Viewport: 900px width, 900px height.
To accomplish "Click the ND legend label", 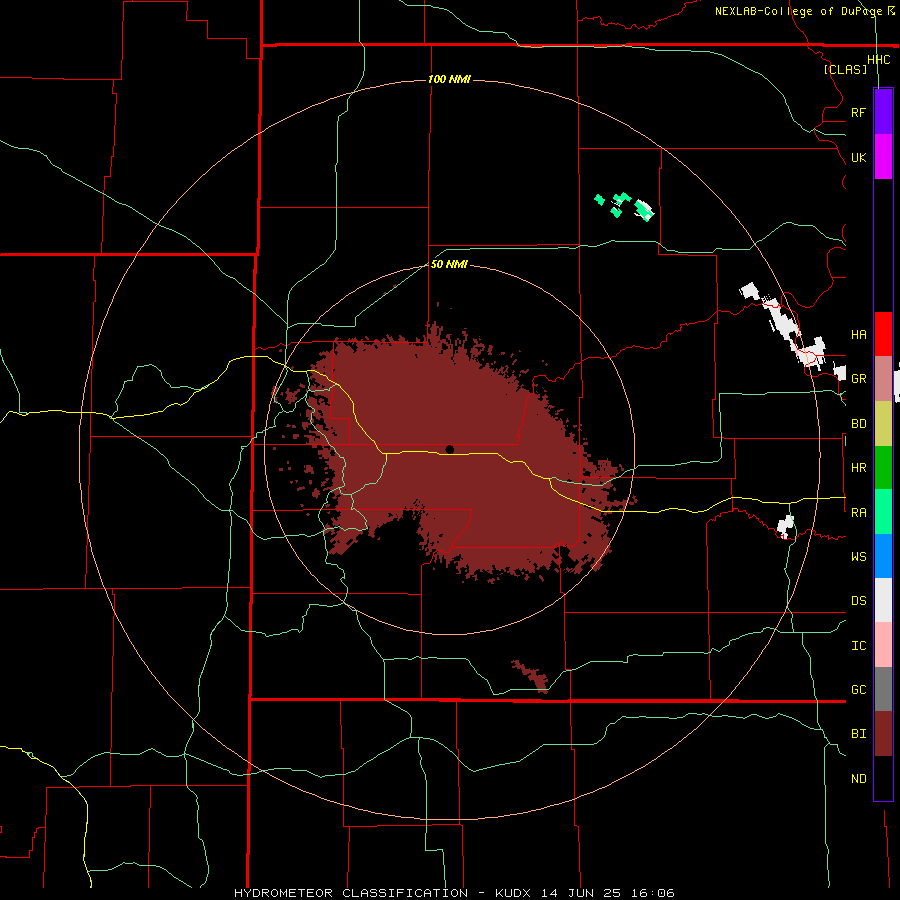I will (x=858, y=779).
